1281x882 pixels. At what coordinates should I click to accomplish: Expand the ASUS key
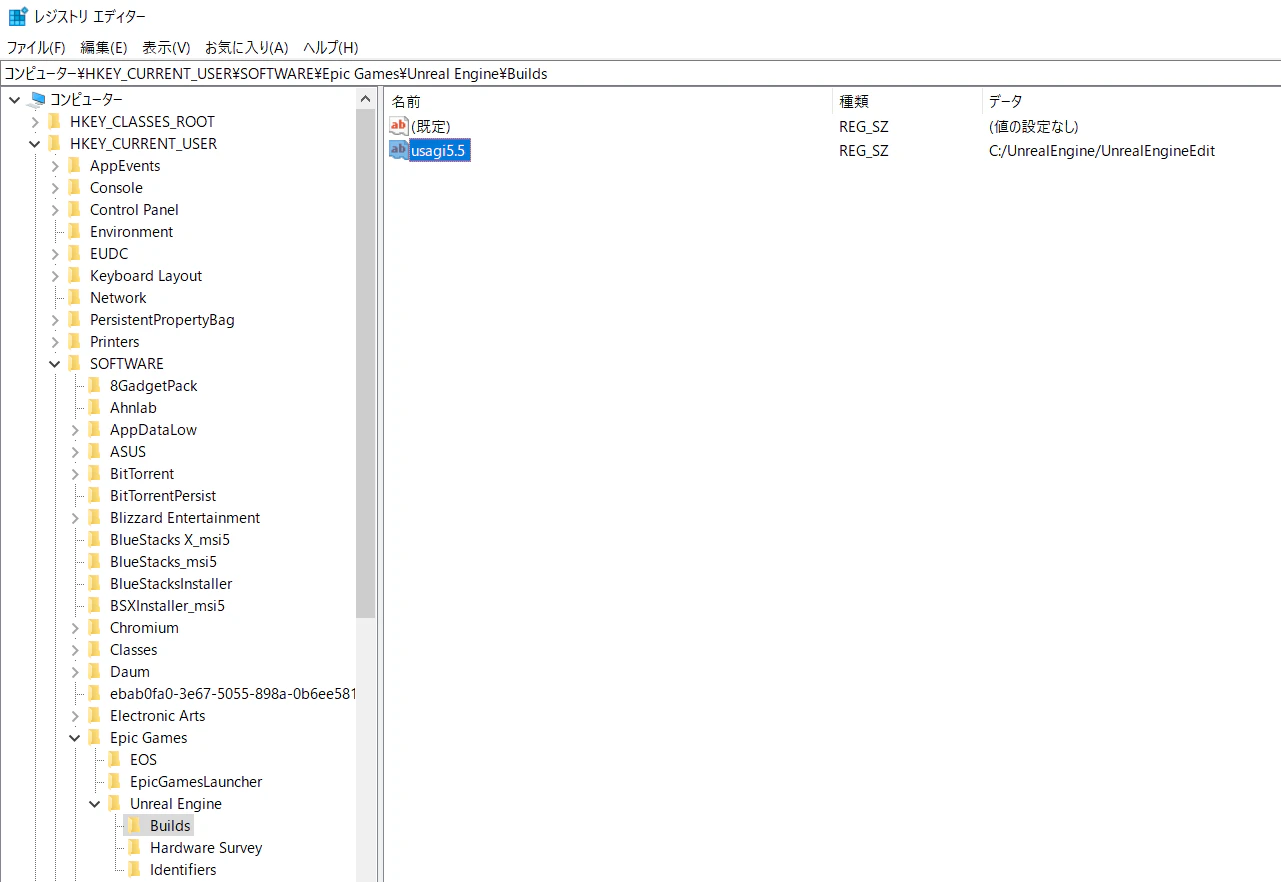[75, 451]
